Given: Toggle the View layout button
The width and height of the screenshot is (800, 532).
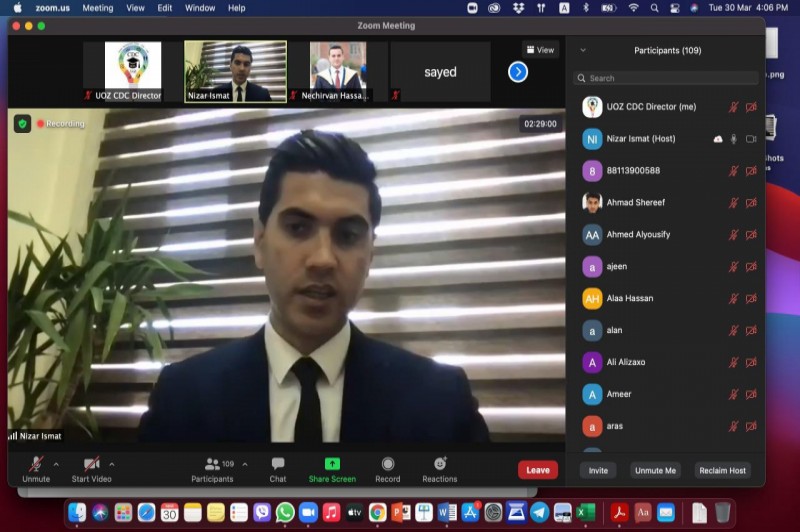Looking at the screenshot, I should (x=540, y=50).
